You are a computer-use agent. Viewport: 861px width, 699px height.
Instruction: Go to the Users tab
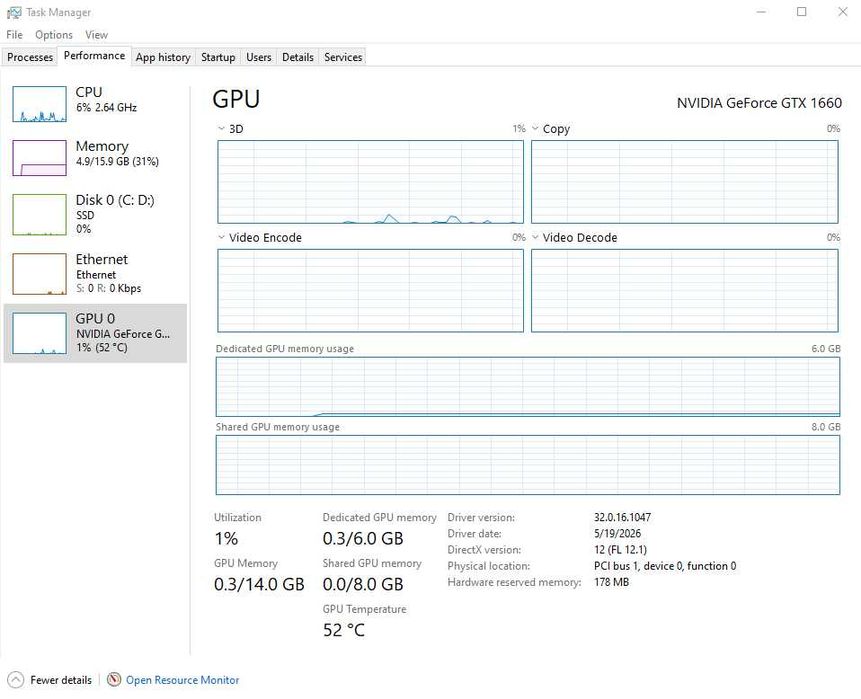coord(259,57)
